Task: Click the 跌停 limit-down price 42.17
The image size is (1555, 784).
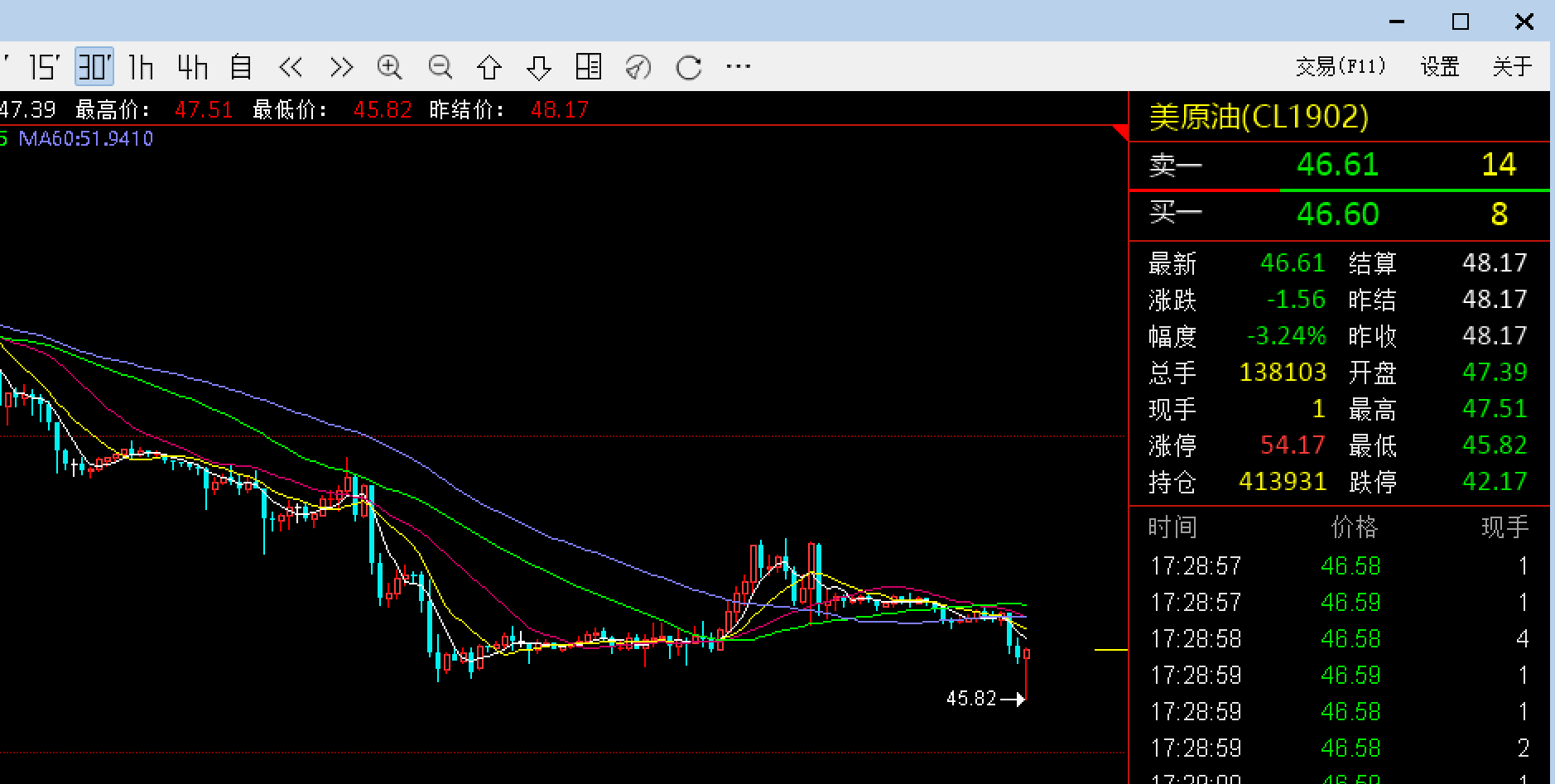Action: tap(1495, 482)
